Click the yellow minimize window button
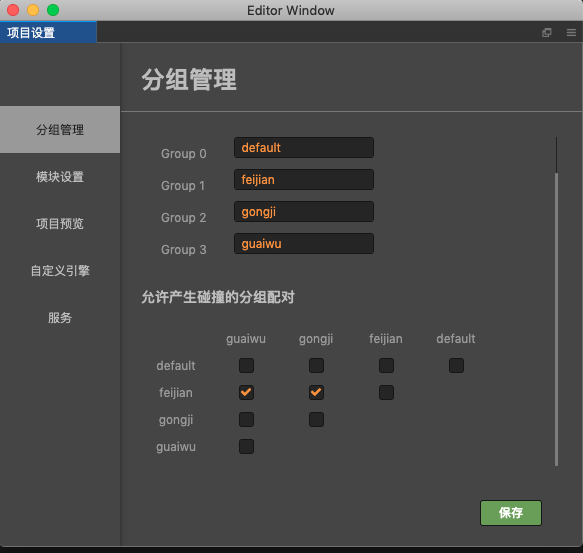 pyautogui.click(x=33, y=10)
